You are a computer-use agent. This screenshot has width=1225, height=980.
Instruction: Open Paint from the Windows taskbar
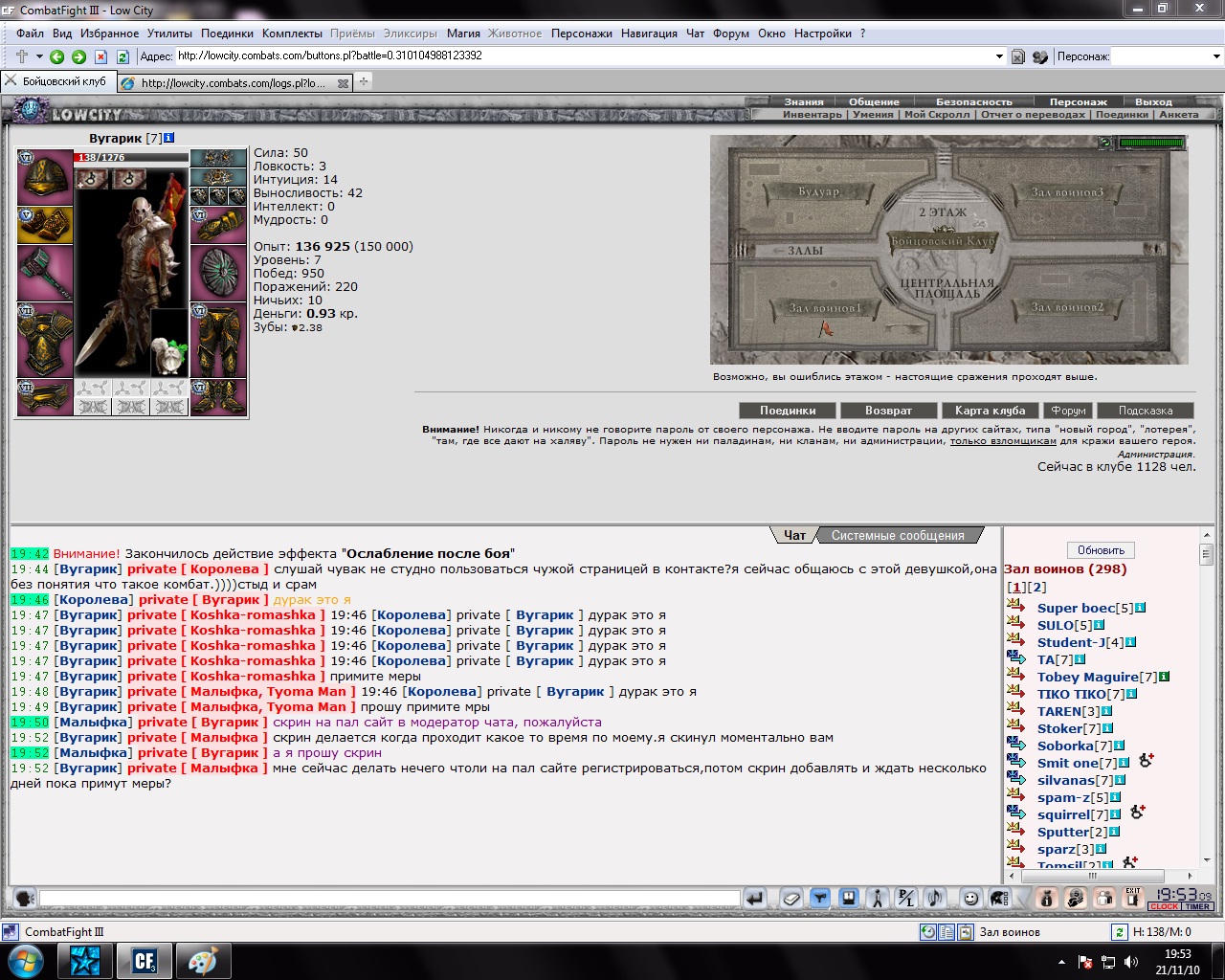(x=203, y=961)
